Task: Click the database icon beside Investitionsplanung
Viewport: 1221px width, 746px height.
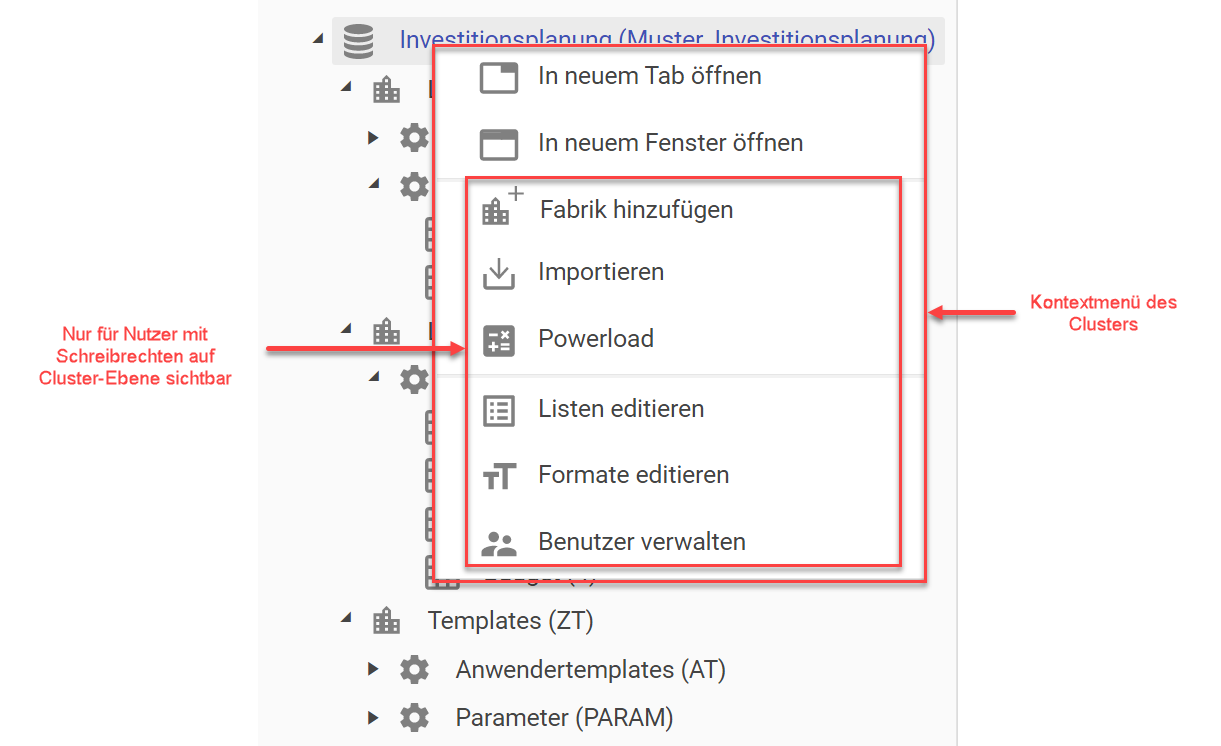Action: [x=357, y=40]
